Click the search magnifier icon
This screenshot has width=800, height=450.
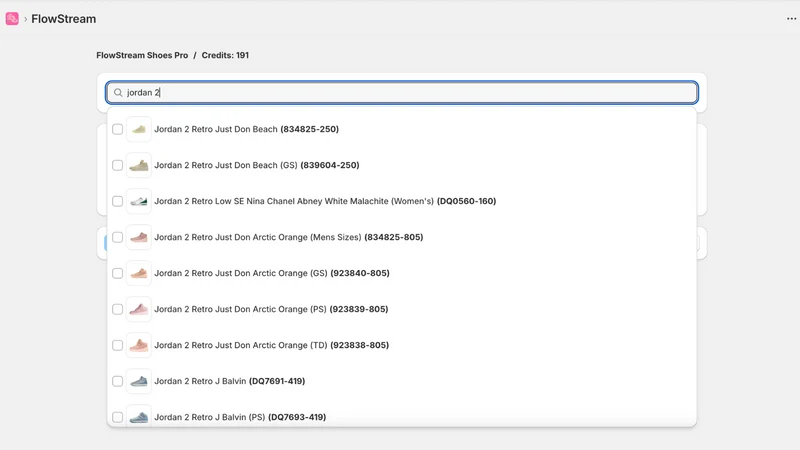pos(118,92)
